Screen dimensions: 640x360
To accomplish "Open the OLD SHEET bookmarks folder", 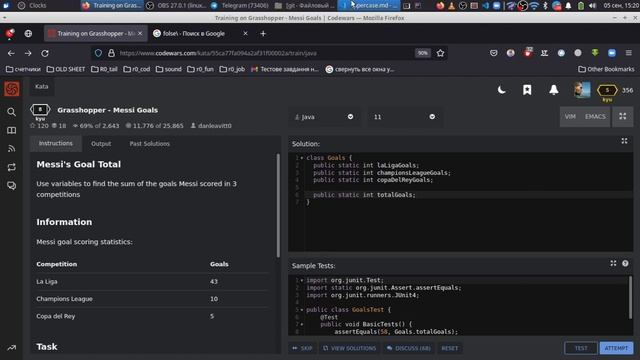I will click(66, 69).
